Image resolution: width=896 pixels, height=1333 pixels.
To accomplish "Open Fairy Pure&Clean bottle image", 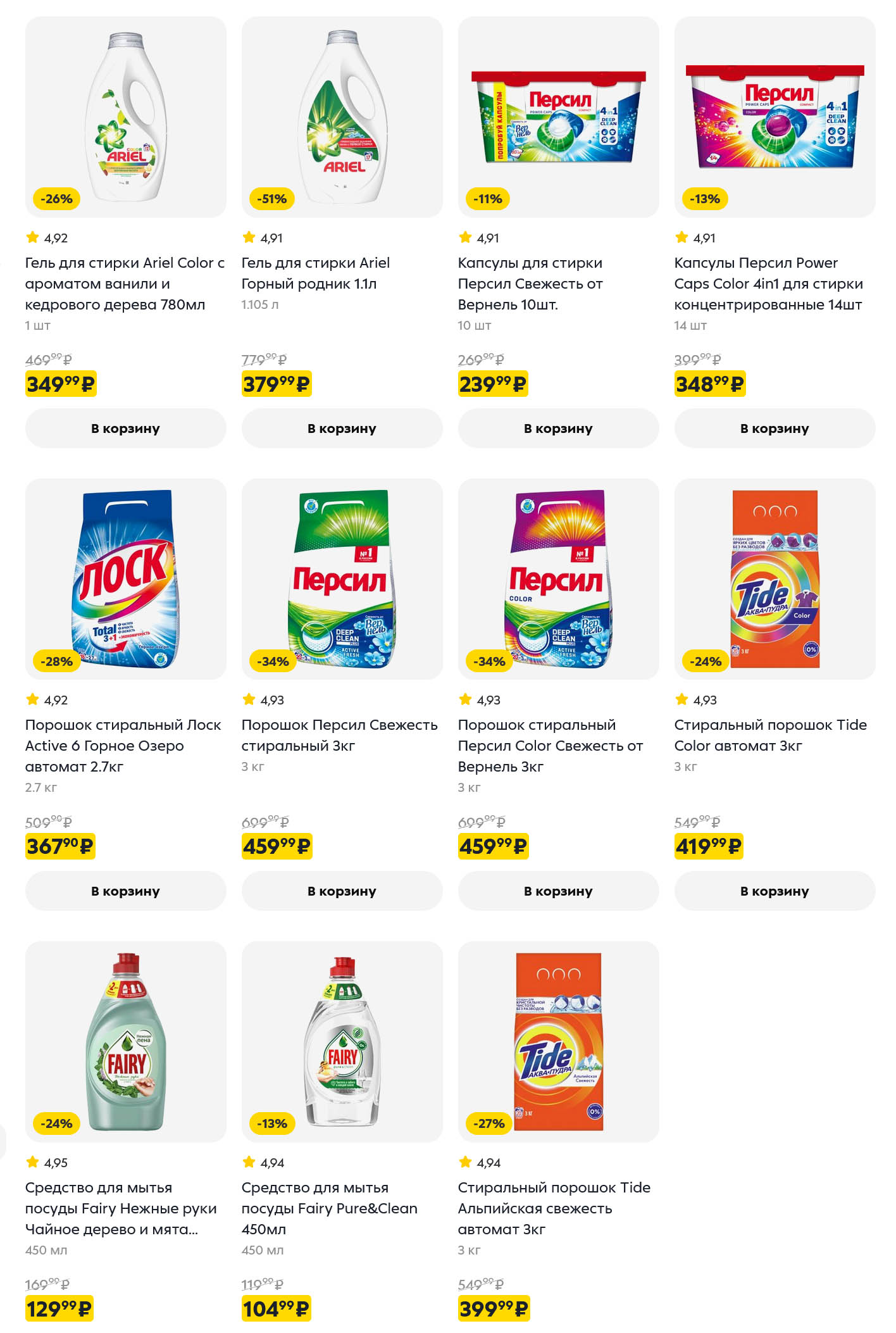I will click(x=342, y=1041).
